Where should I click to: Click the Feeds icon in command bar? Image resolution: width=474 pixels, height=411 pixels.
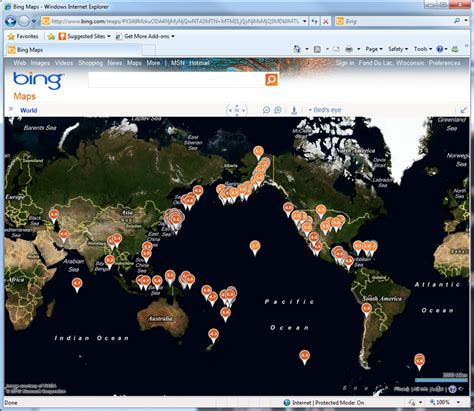point(317,49)
